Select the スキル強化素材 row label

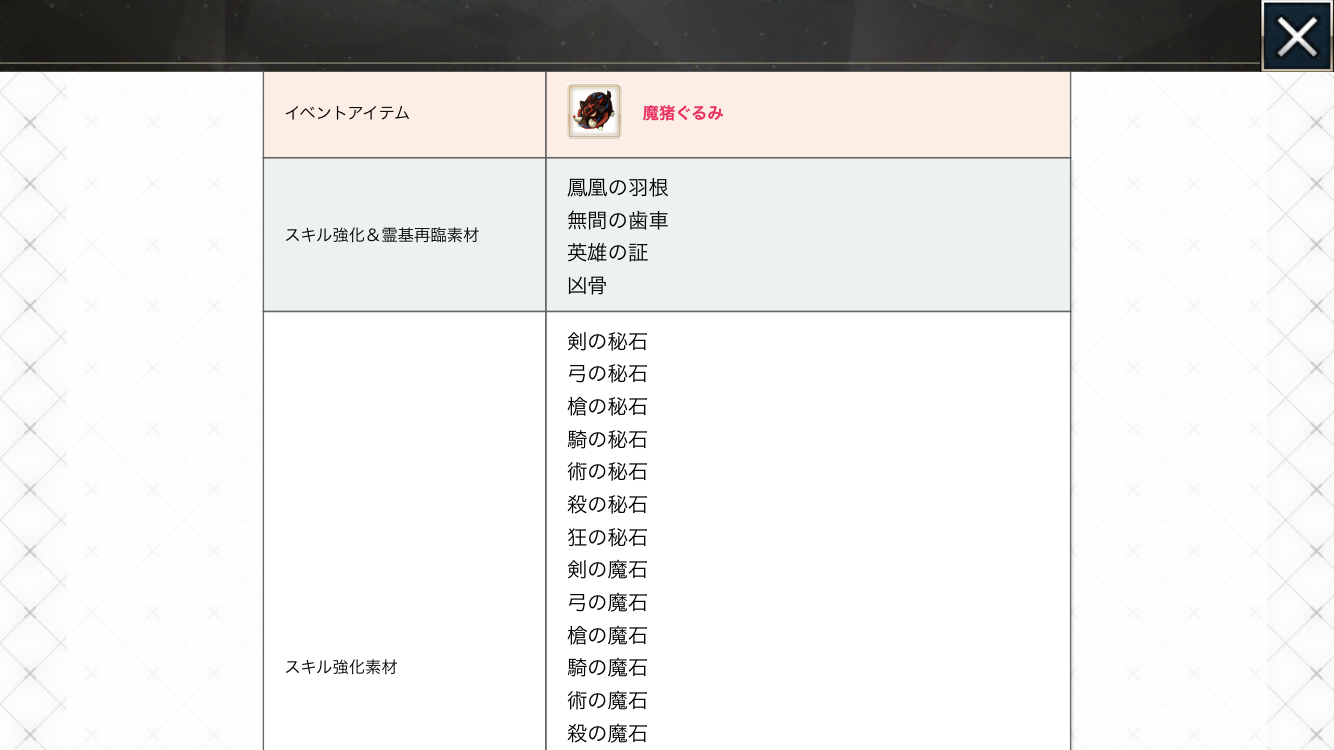341,667
